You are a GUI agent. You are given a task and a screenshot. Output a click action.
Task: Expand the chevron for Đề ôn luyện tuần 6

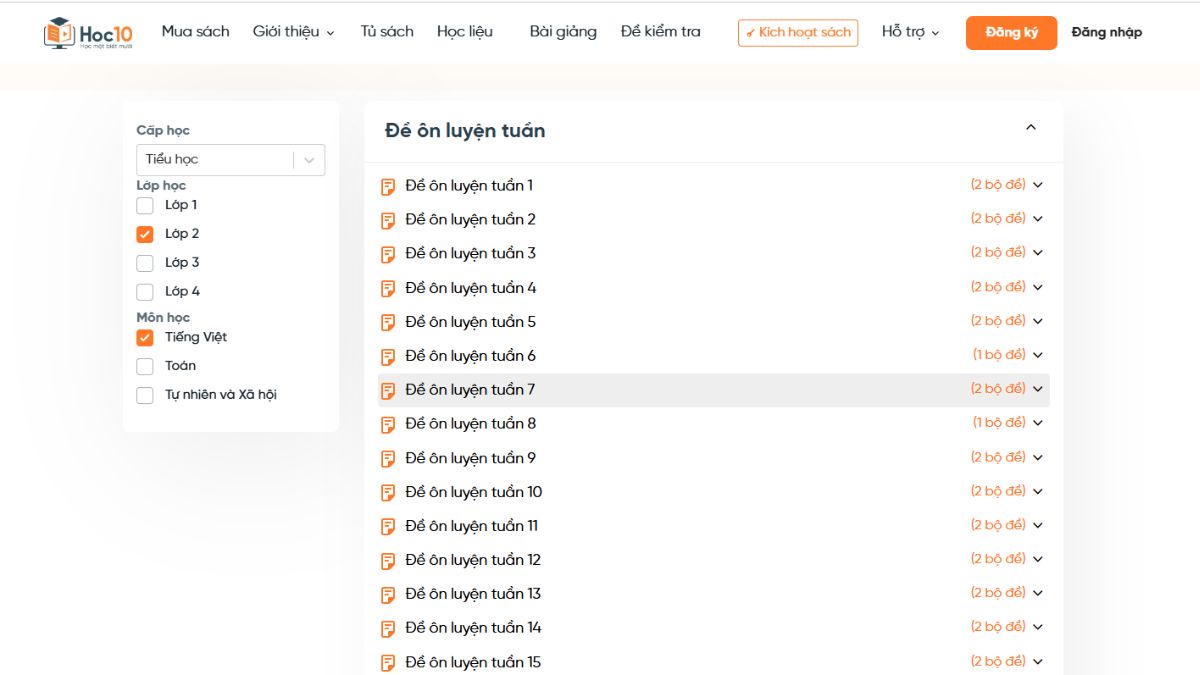click(x=1037, y=355)
